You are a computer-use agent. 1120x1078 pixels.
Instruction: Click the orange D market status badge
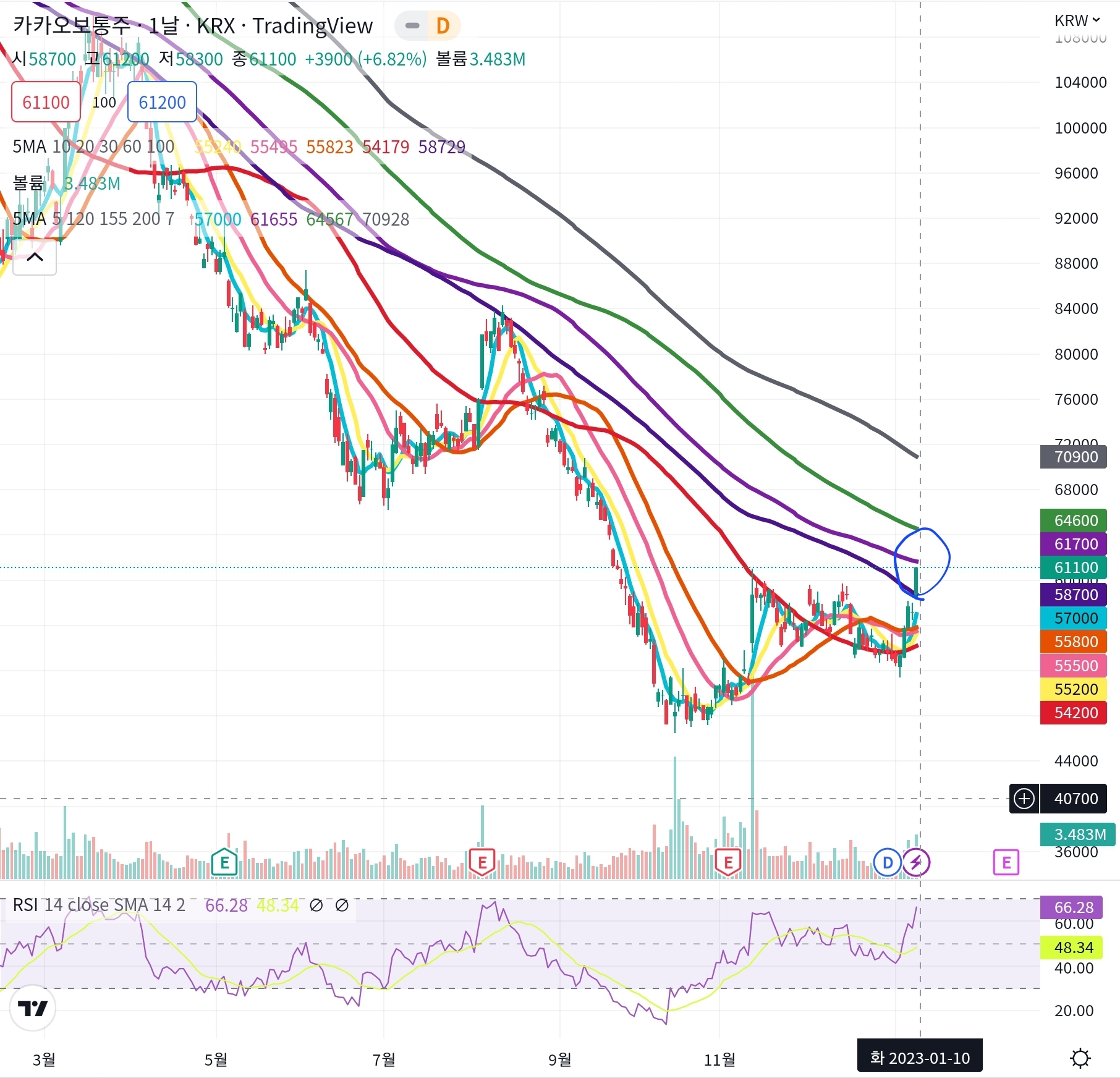(x=443, y=26)
